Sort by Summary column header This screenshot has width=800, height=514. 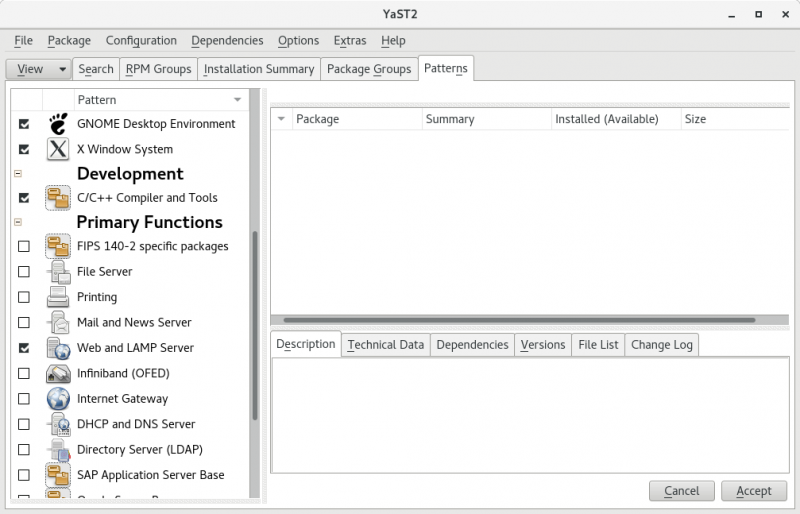487,119
